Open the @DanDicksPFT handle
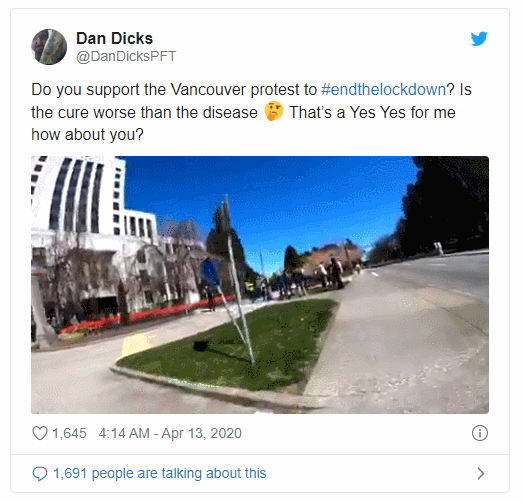Image resolution: width=524 pixels, height=502 pixels. (x=126, y=56)
